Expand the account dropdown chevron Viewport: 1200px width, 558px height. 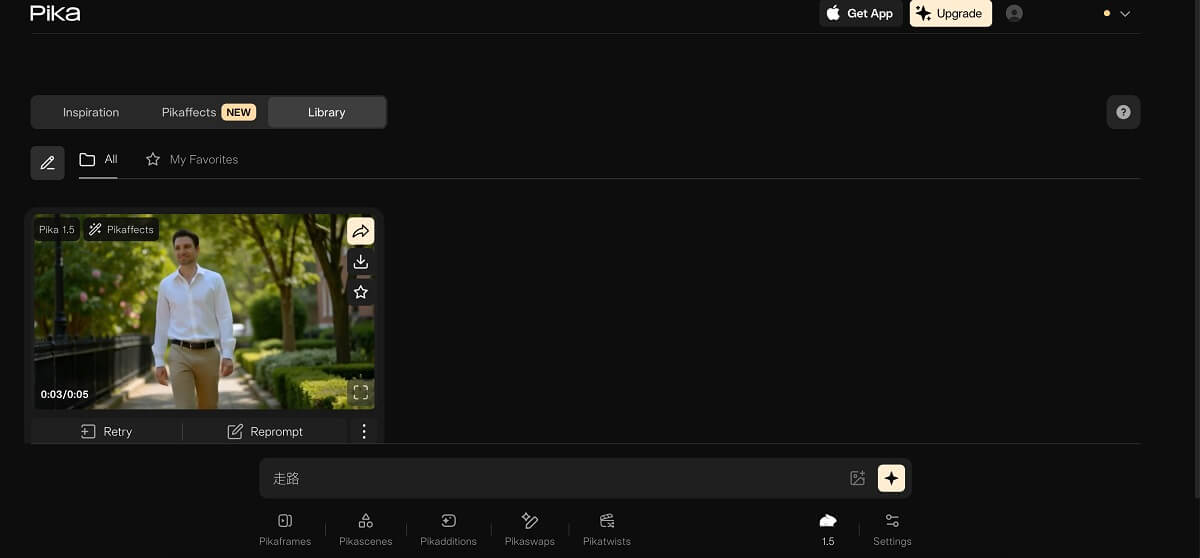click(x=1125, y=14)
